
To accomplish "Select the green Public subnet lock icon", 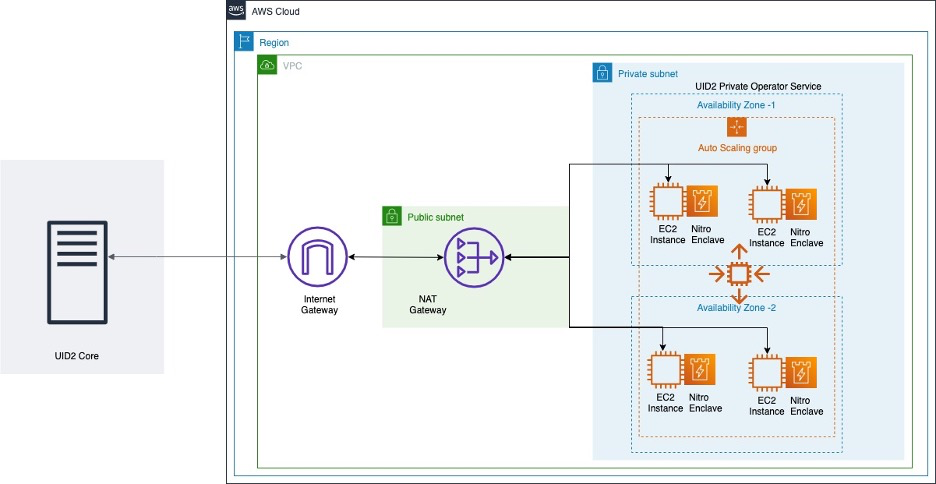I will pyautogui.click(x=392, y=216).
